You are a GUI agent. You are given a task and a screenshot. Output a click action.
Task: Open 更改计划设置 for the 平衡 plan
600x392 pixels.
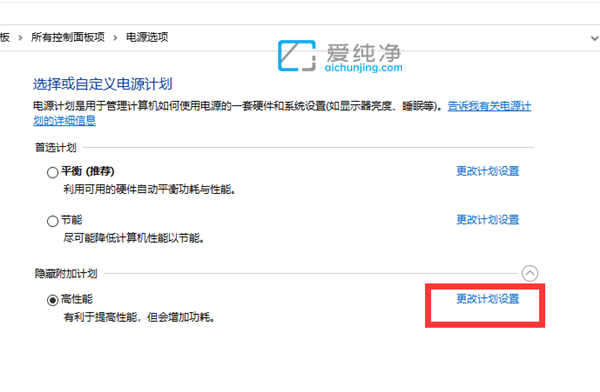point(488,171)
